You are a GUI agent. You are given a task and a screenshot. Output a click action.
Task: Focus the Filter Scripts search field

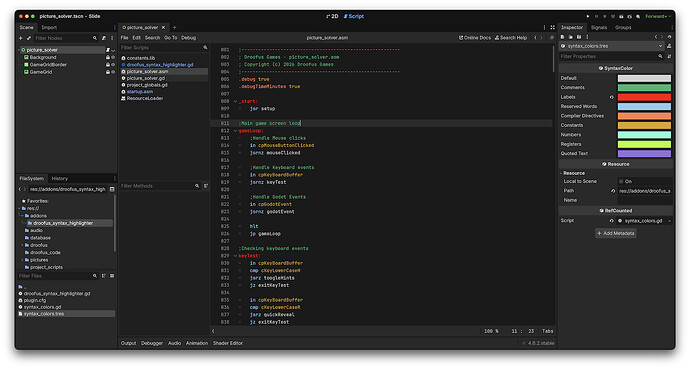click(x=164, y=47)
